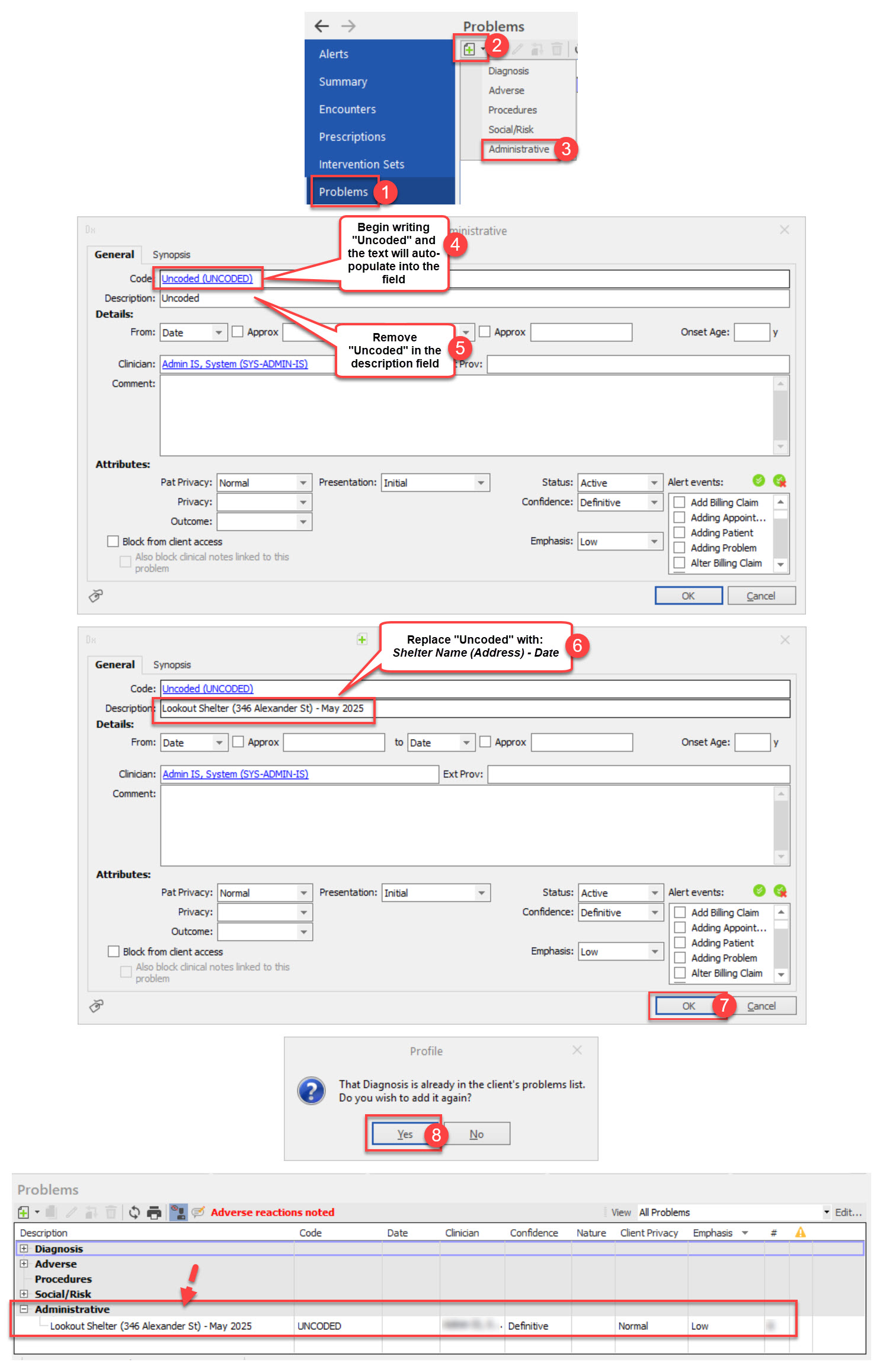Click the refresh icon in the Problems toolbar
883x1372 pixels.
(x=135, y=1213)
